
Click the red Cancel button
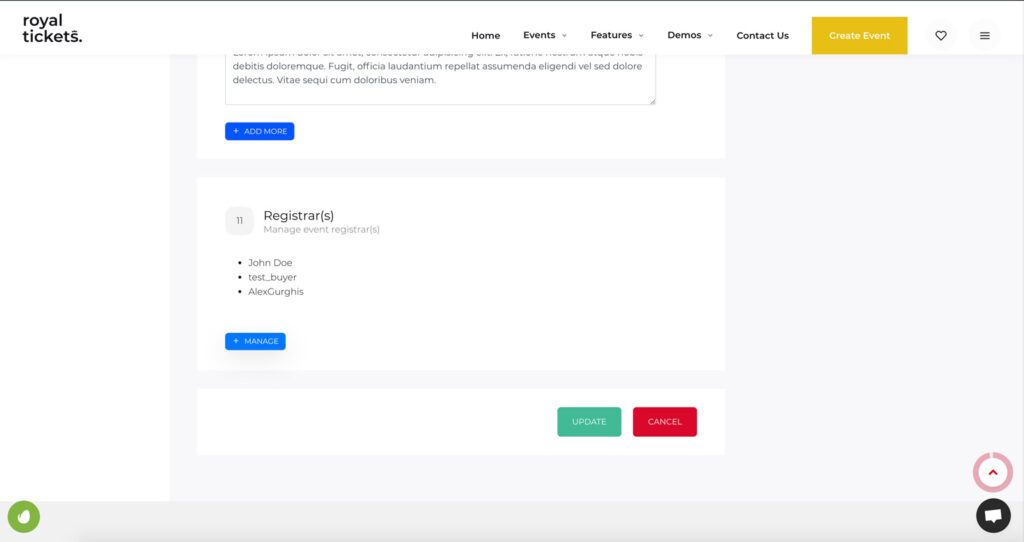[x=665, y=422]
